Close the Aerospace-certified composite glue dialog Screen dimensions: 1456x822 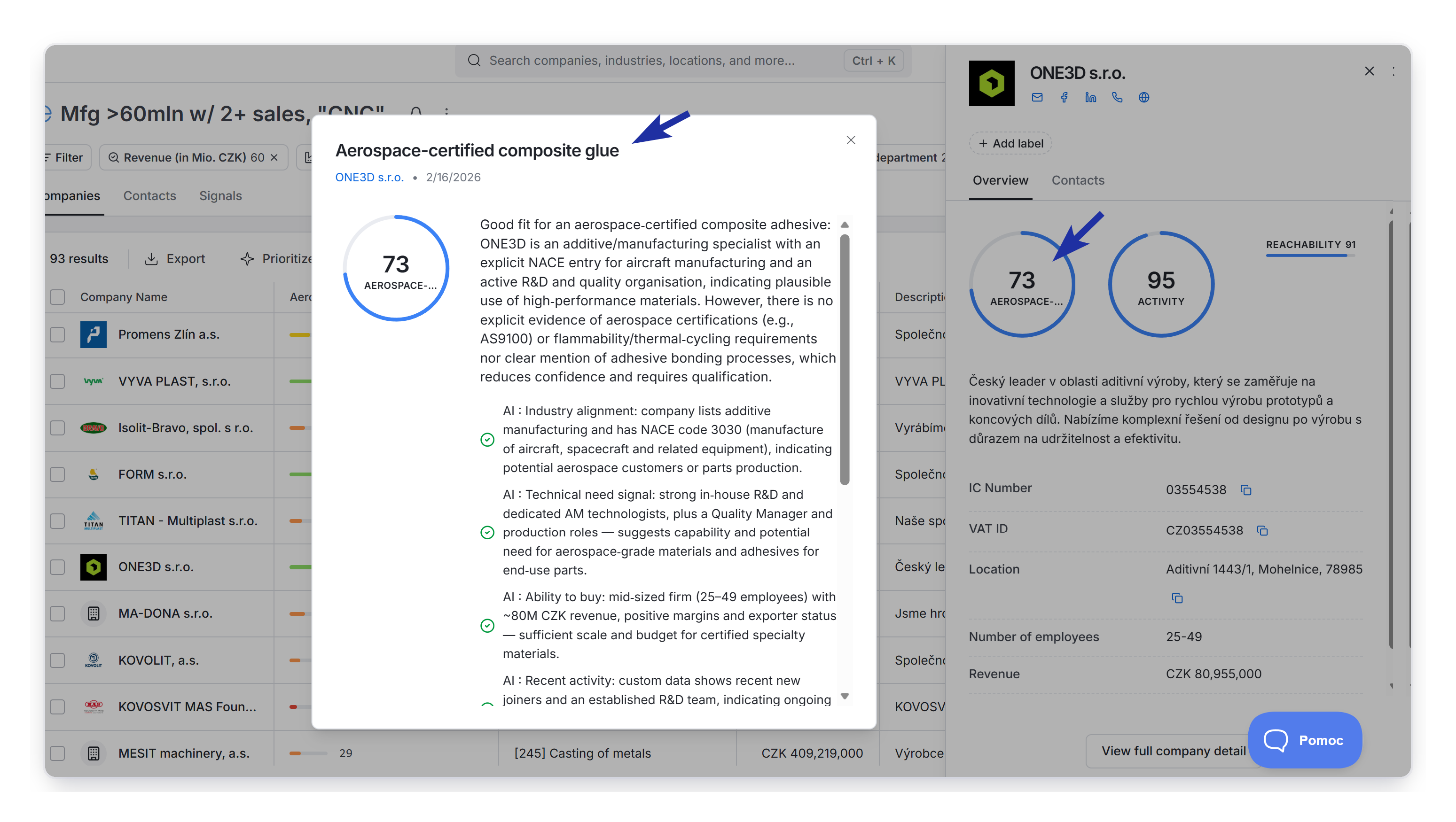pos(851,140)
